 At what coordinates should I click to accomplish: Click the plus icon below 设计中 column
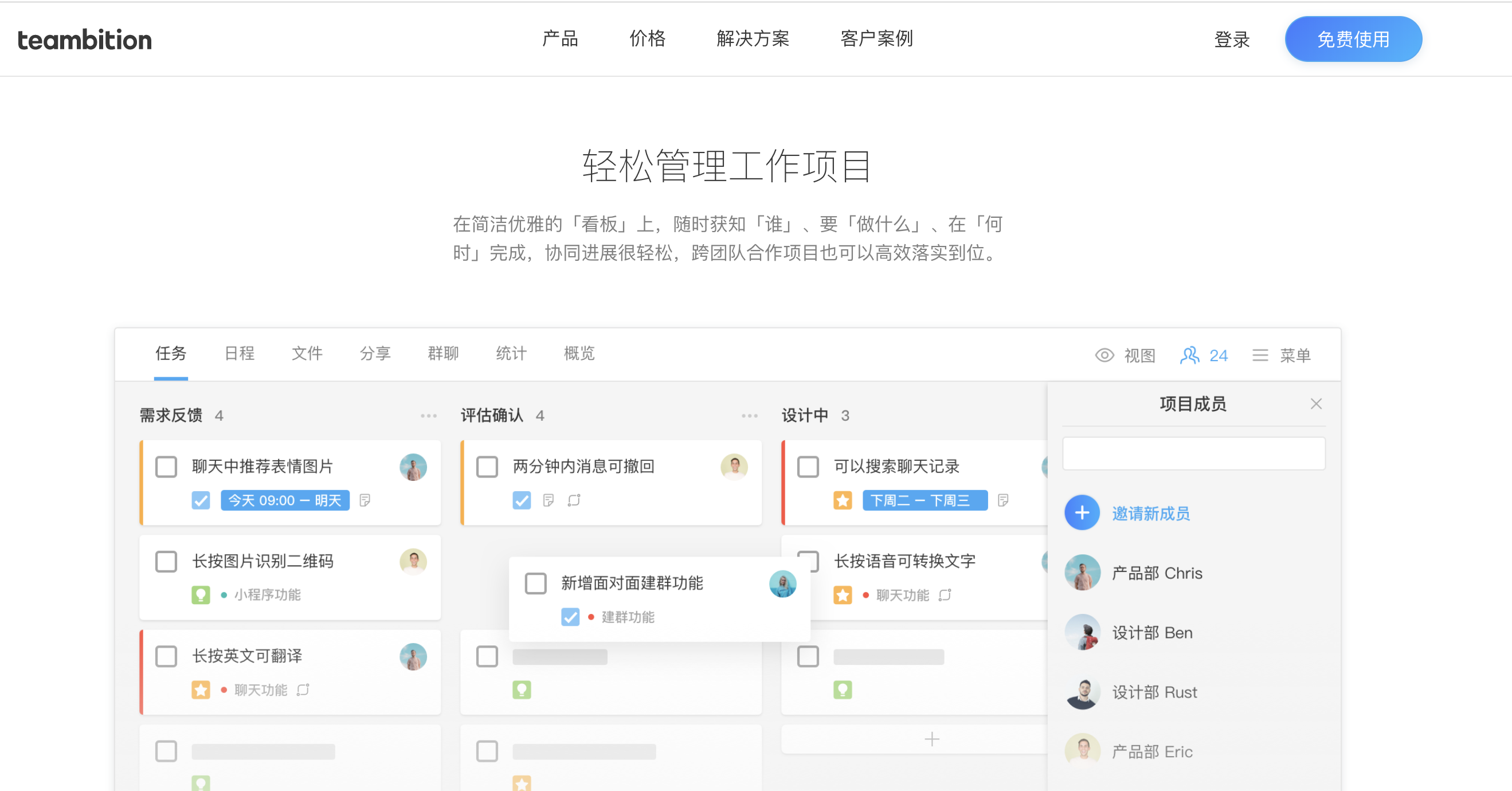(931, 739)
